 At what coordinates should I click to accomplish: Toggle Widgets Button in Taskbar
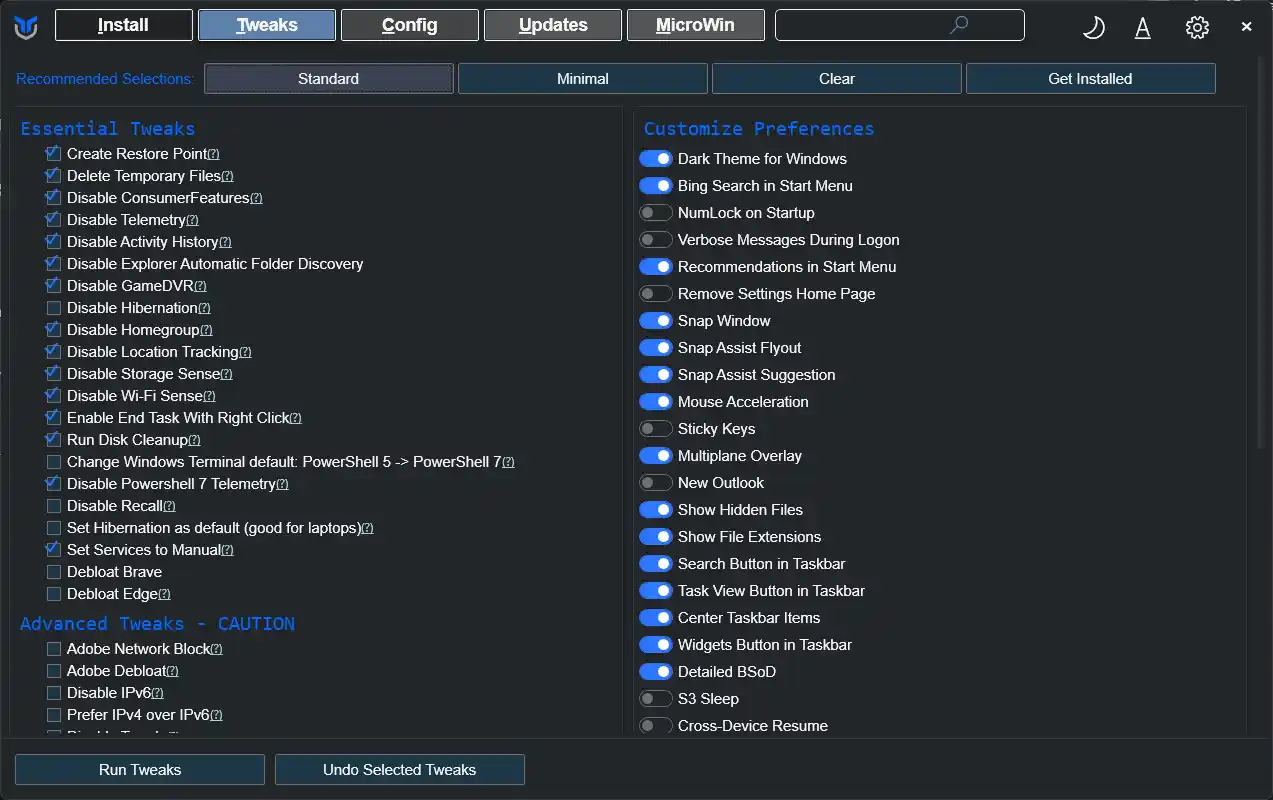click(656, 645)
